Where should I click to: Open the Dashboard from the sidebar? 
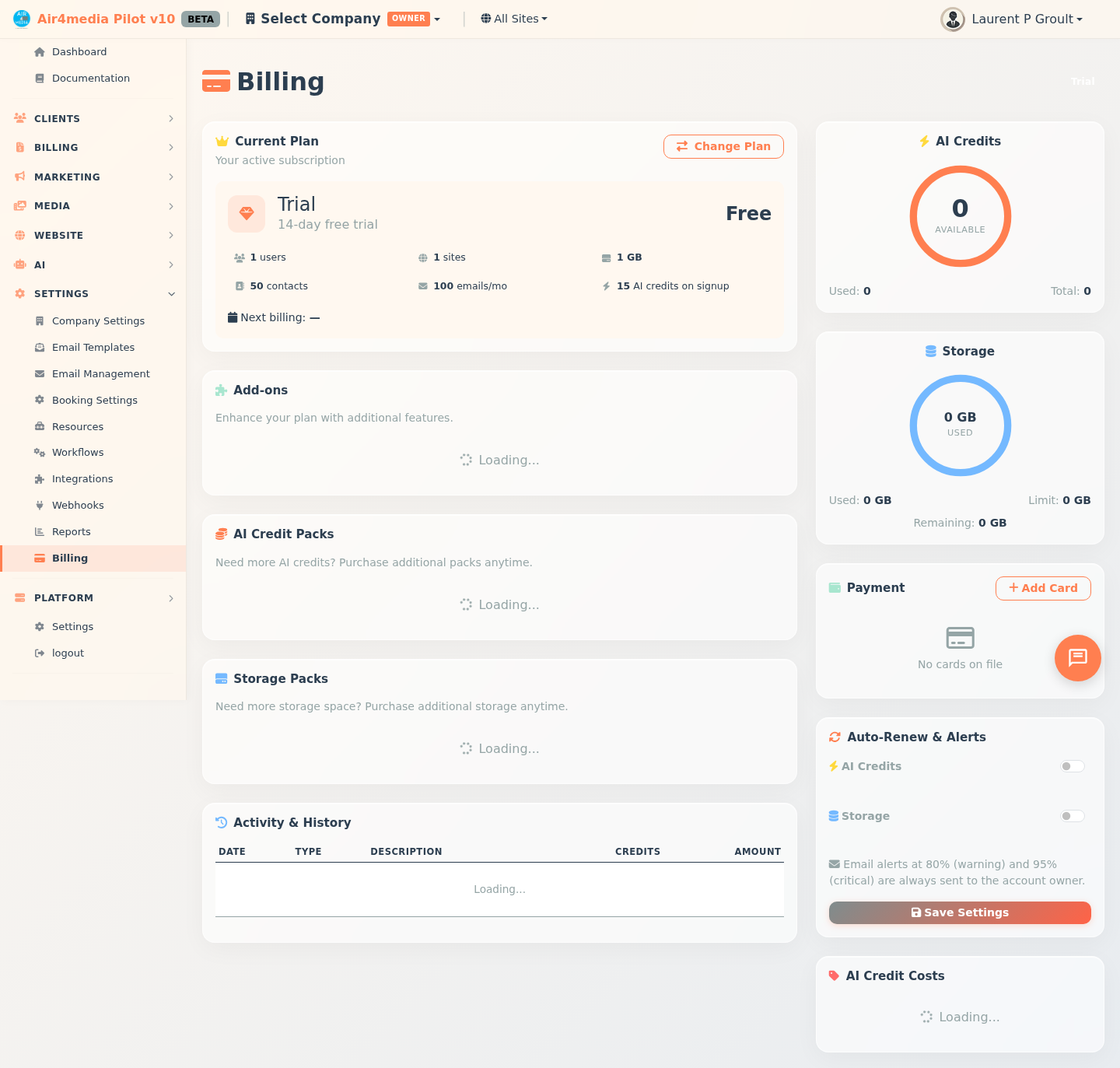[79, 51]
